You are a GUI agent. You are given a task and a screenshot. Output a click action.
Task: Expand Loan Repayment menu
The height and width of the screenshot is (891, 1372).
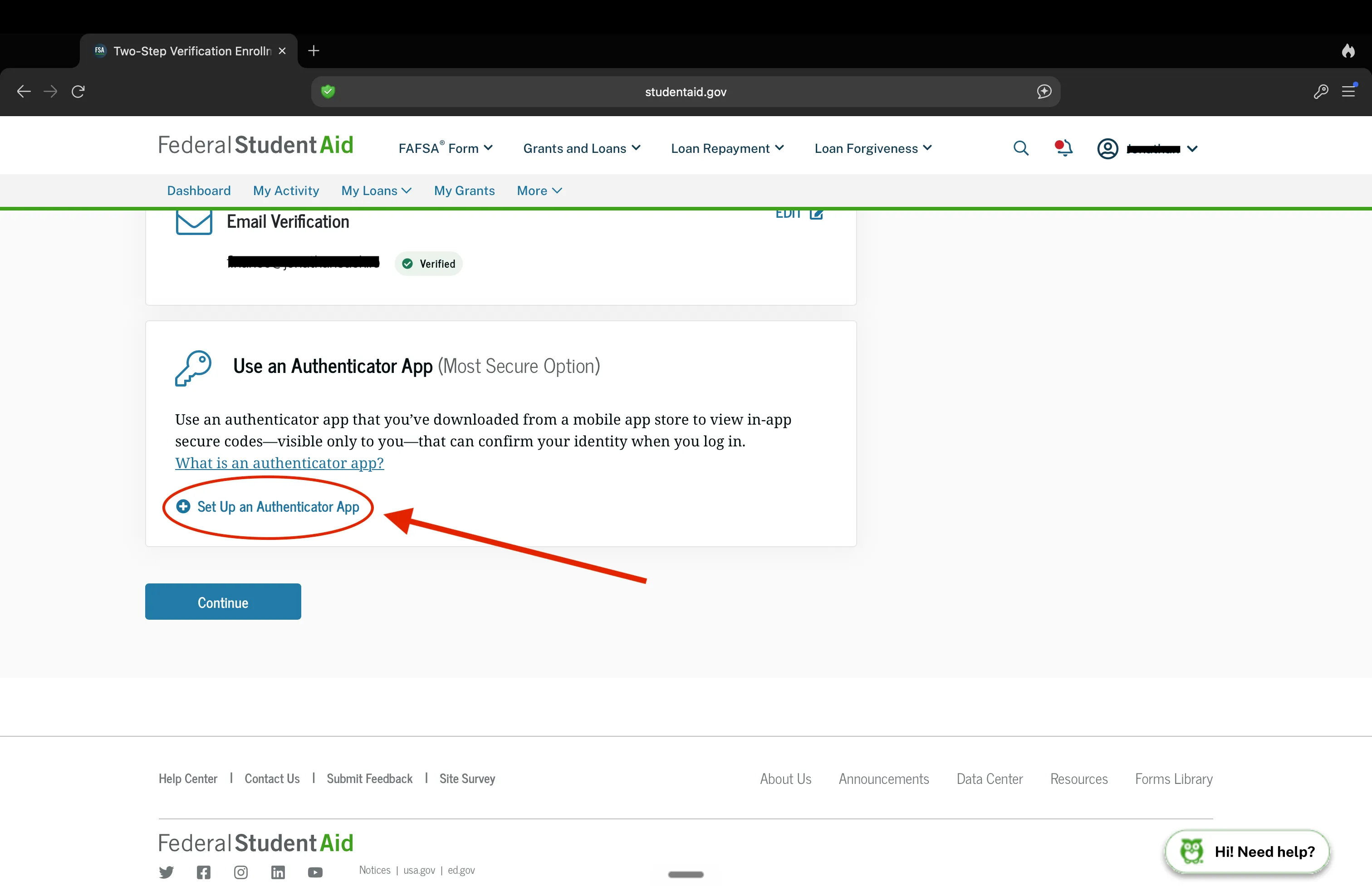[x=727, y=148]
